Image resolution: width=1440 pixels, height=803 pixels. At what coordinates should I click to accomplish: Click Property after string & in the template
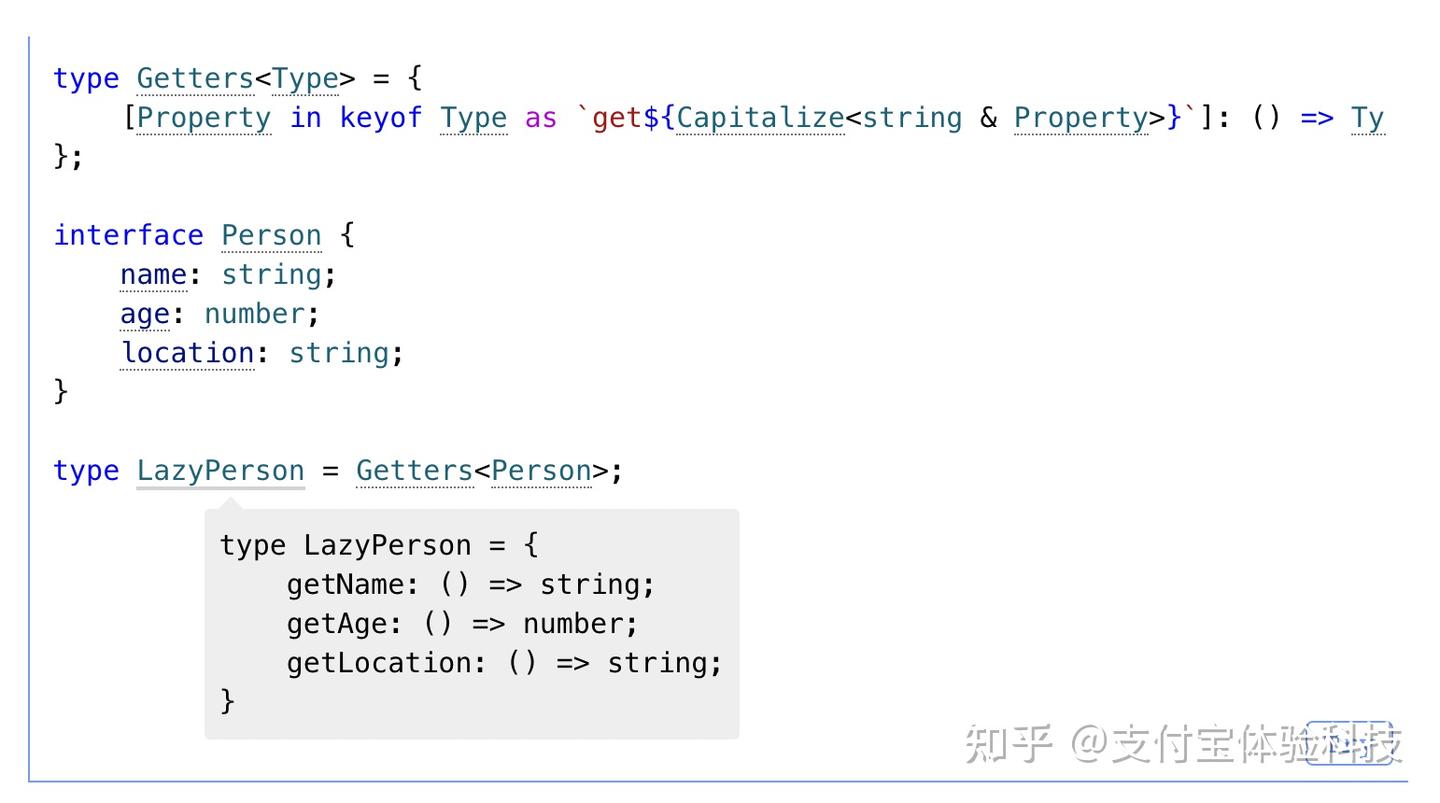[1081, 118]
